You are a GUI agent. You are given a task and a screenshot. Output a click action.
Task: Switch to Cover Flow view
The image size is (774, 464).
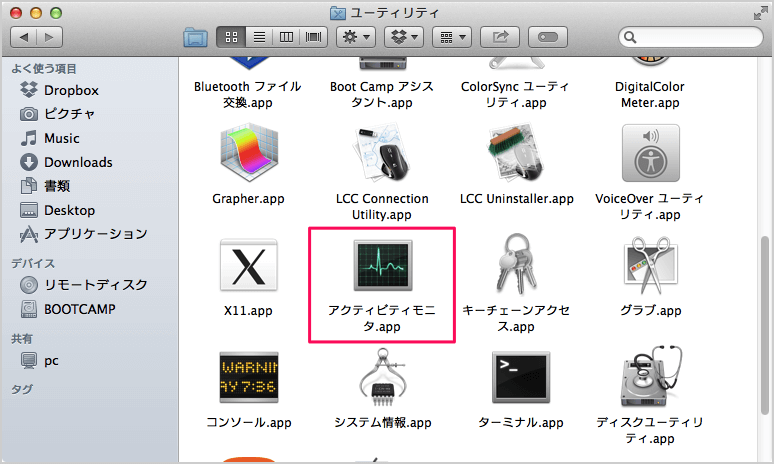pyautogui.click(x=313, y=37)
